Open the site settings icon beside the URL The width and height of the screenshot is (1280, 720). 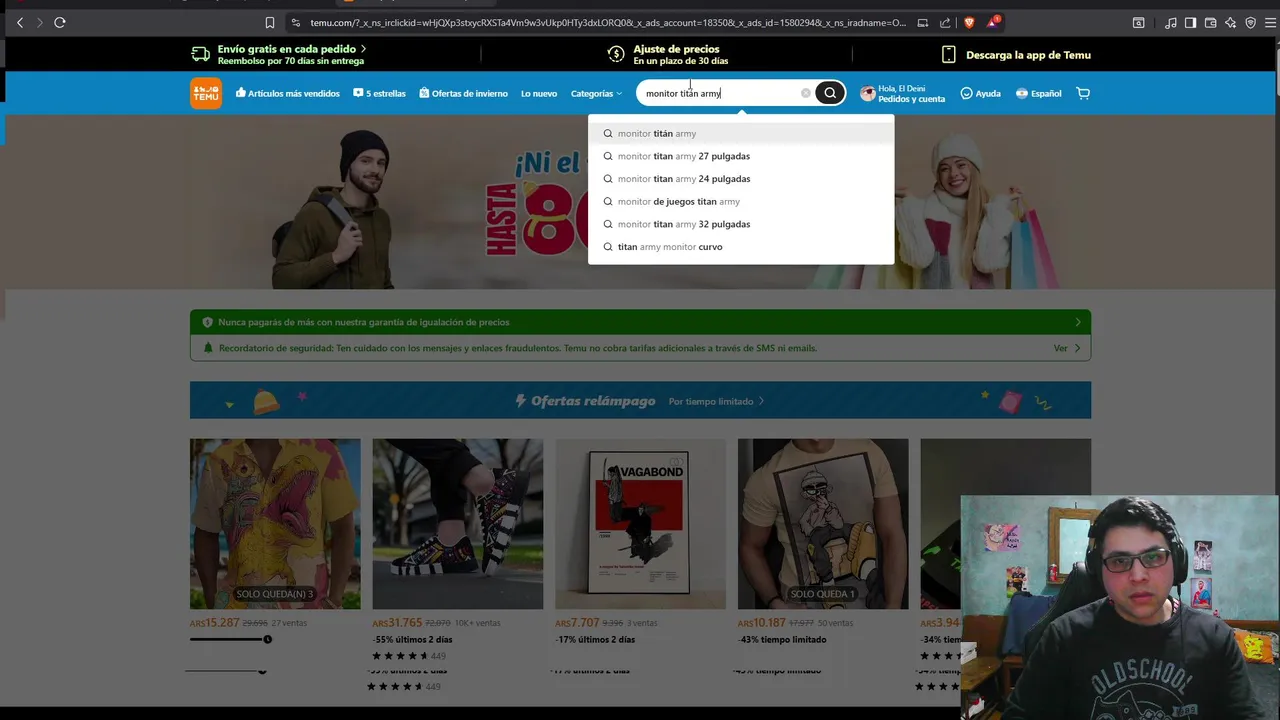[x=295, y=22]
